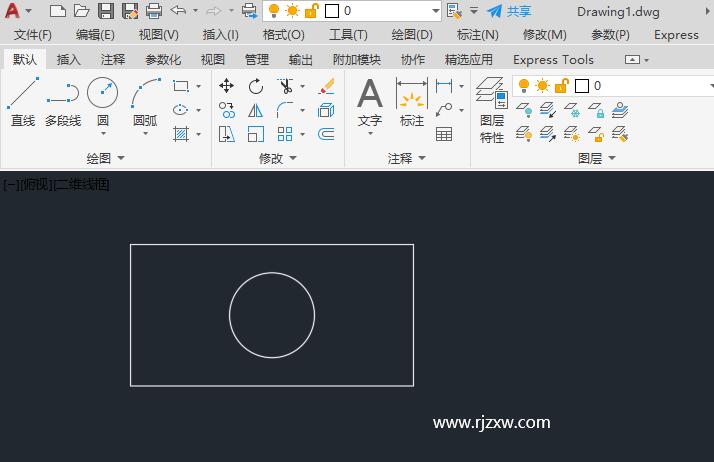Viewport: 714px width, 462px height.
Task: Activate the Mirror tool
Action: [x=256, y=110]
